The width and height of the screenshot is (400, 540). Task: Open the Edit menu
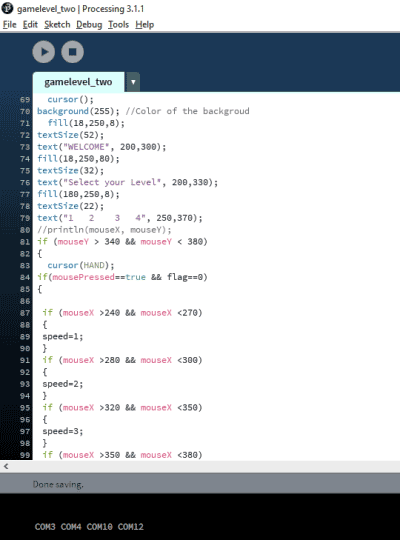(30, 25)
